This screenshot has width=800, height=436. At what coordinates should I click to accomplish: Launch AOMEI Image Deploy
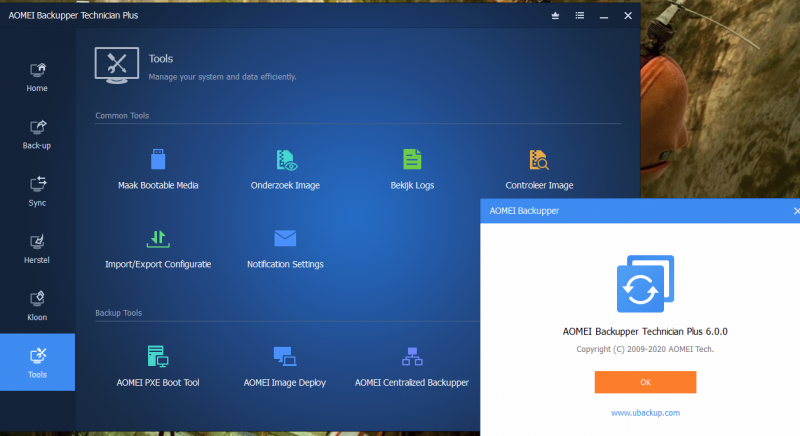coord(285,356)
